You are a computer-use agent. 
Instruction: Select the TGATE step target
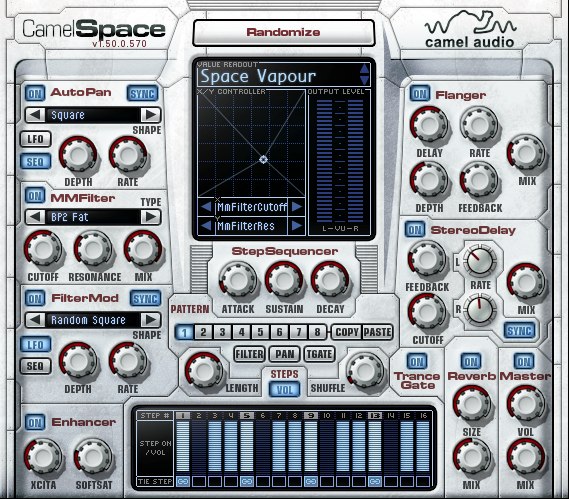coord(319,354)
